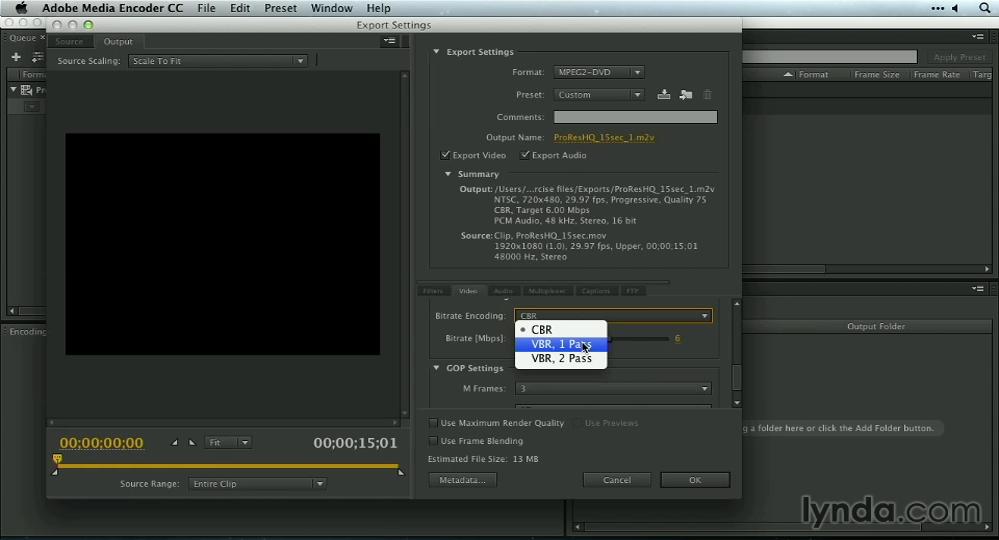This screenshot has height=540, width=999.
Task: Click the Import Preset icon
Action: [686, 95]
